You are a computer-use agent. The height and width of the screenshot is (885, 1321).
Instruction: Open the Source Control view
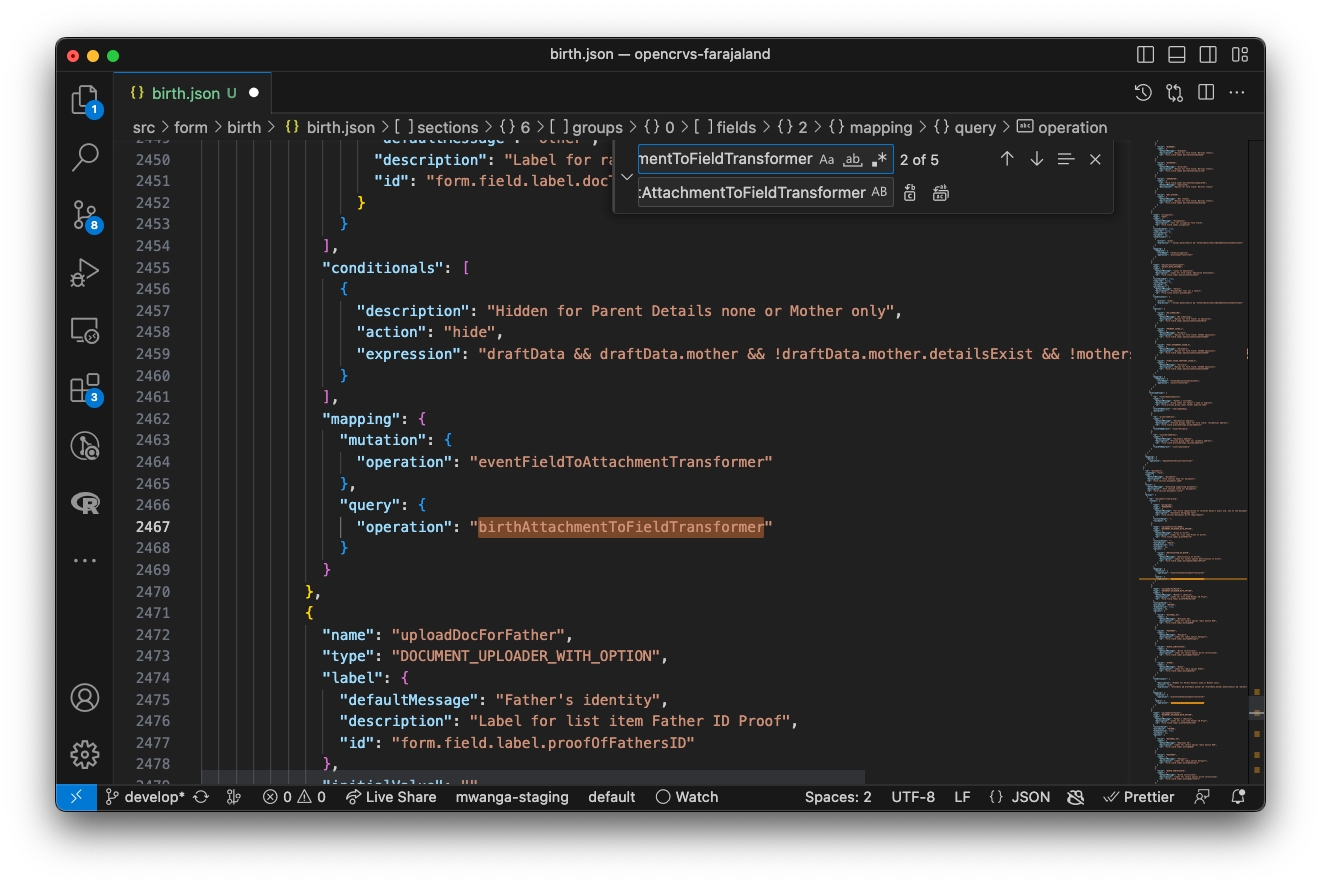click(85, 214)
